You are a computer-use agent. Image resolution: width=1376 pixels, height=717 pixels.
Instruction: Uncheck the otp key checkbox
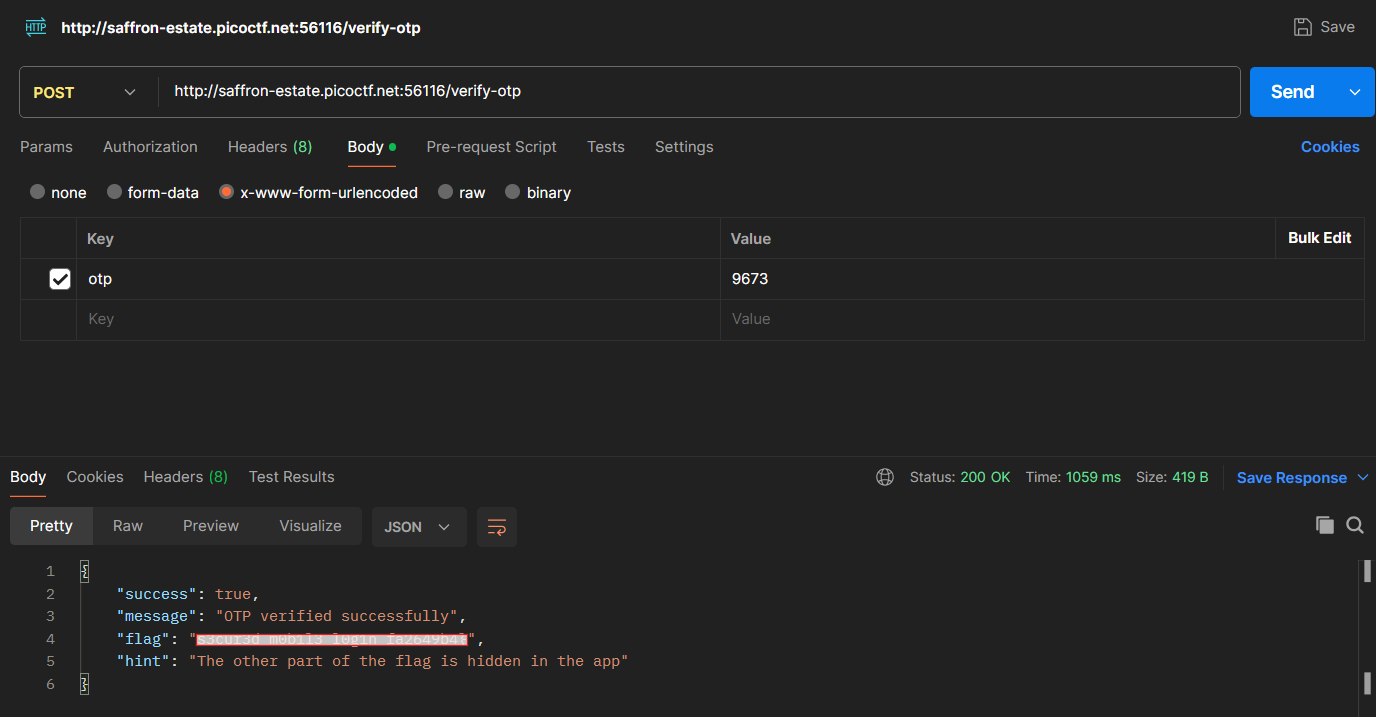coord(60,279)
